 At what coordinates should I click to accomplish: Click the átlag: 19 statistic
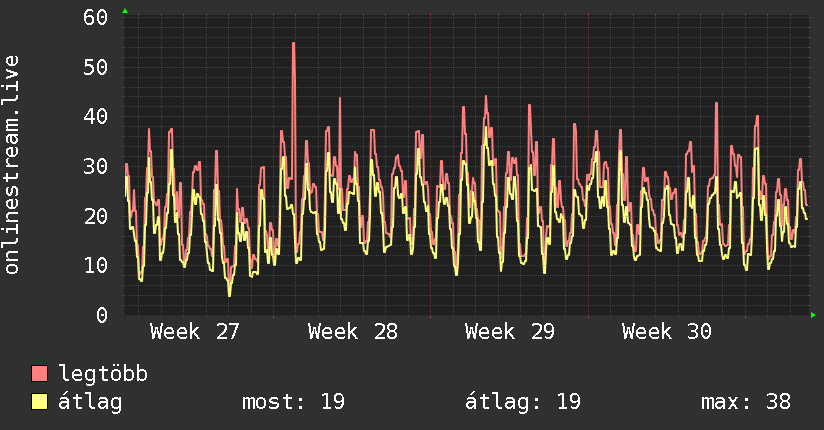523,402
